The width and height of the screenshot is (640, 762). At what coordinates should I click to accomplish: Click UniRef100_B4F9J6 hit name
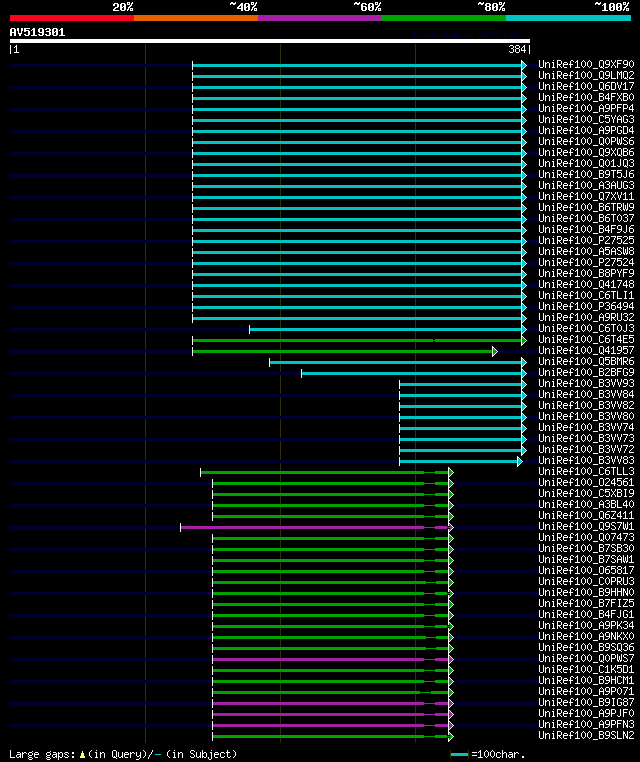tap(586, 229)
